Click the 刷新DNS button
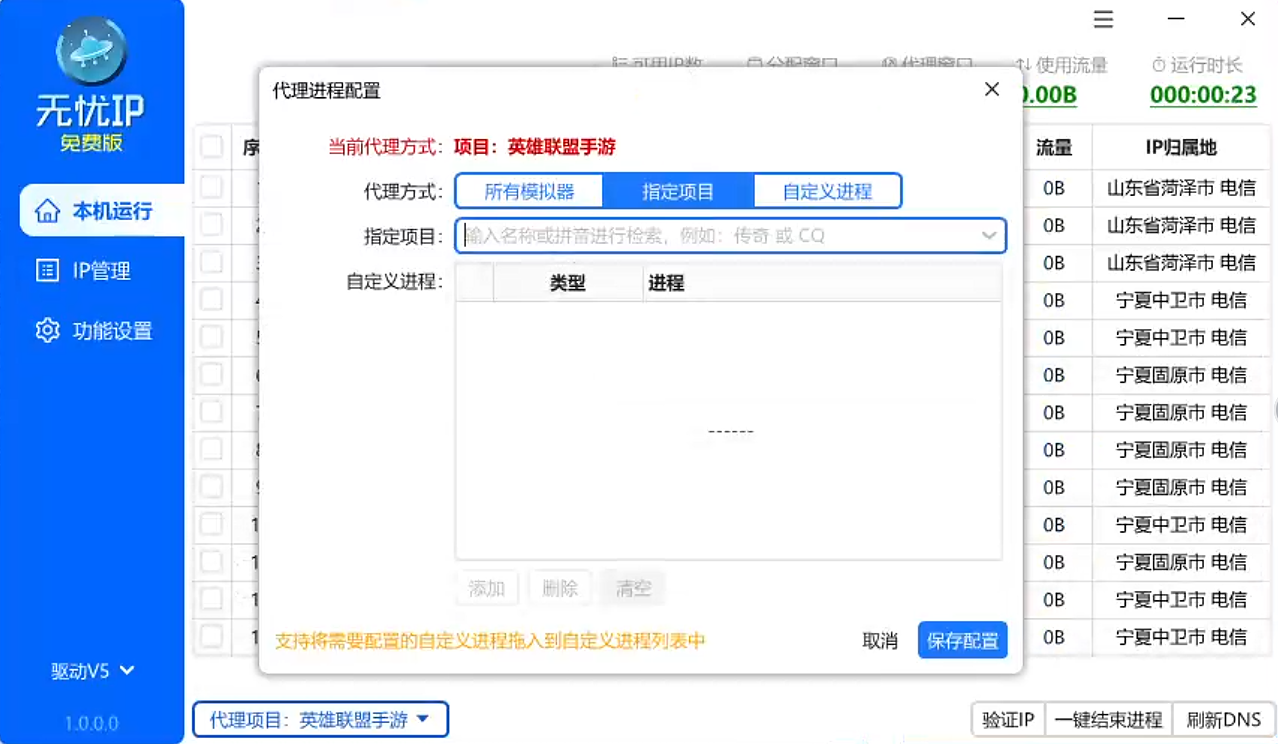Screen dimensions: 1278x744 point(1223,719)
